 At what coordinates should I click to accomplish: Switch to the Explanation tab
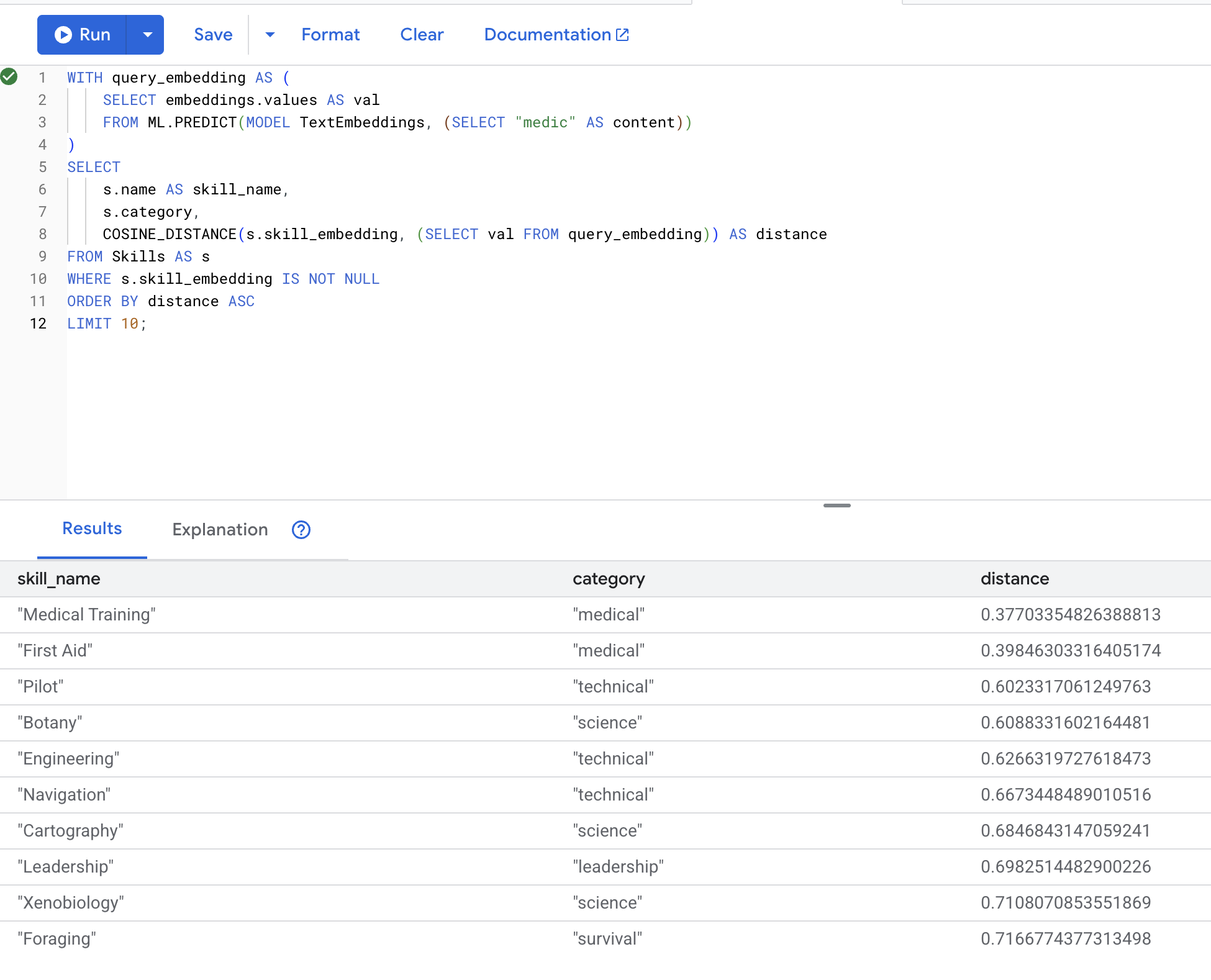point(220,530)
